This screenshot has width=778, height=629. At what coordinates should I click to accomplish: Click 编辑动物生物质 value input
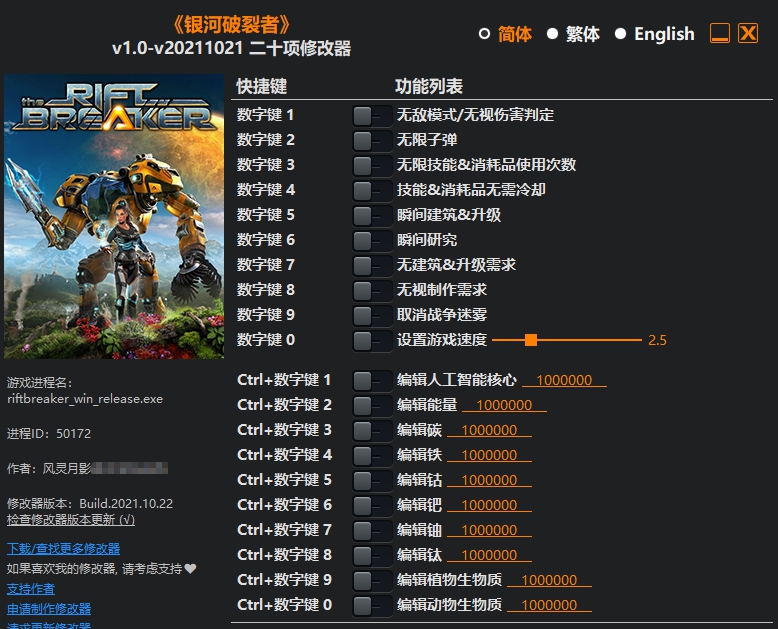[x=549, y=605]
